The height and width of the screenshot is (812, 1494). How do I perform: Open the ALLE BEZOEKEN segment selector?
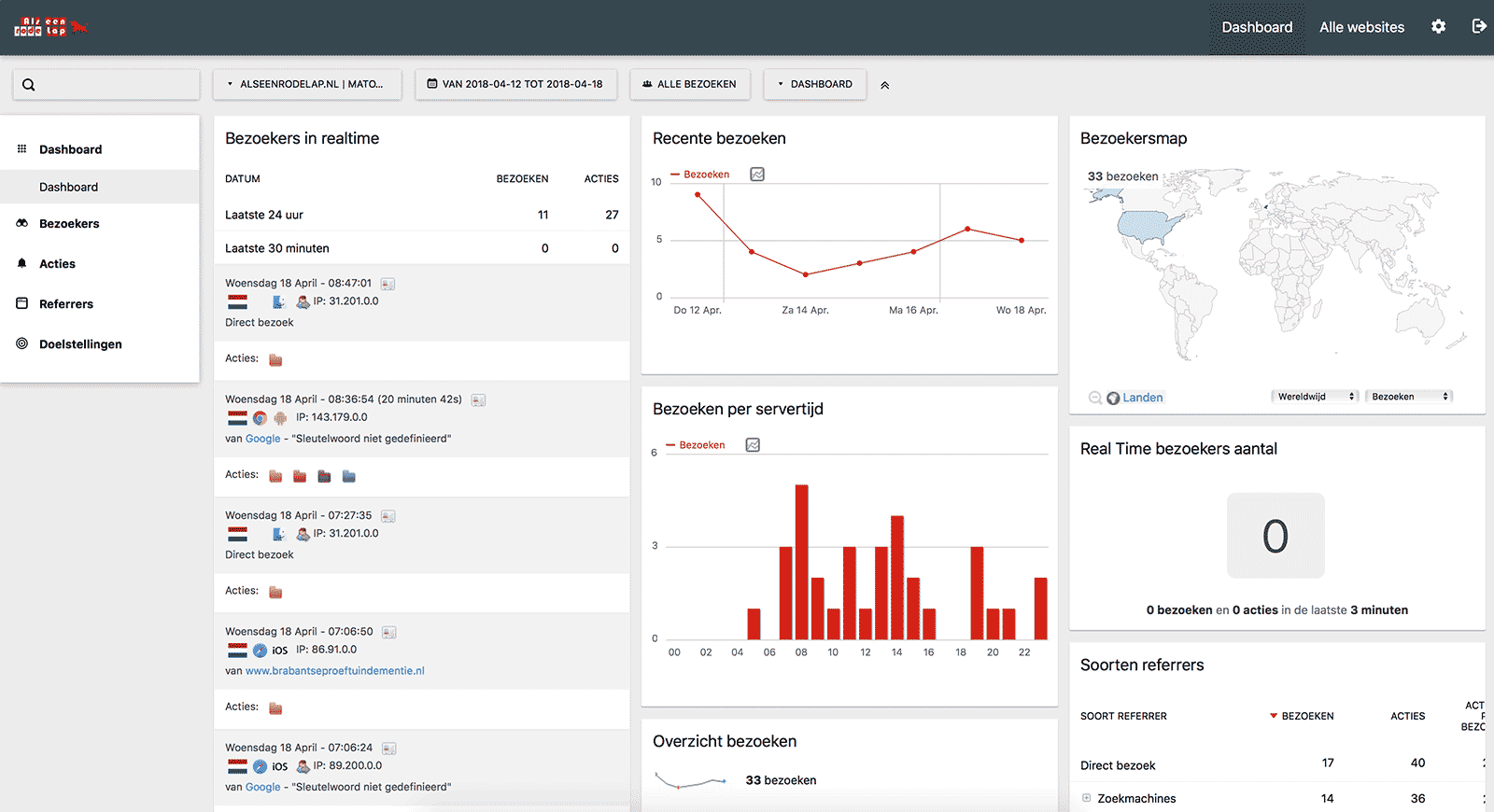(689, 84)
